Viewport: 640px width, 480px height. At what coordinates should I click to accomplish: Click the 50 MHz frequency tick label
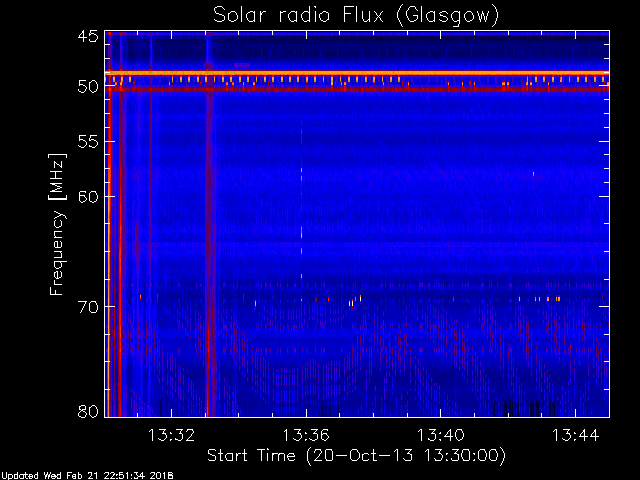(x=88, y=87)
